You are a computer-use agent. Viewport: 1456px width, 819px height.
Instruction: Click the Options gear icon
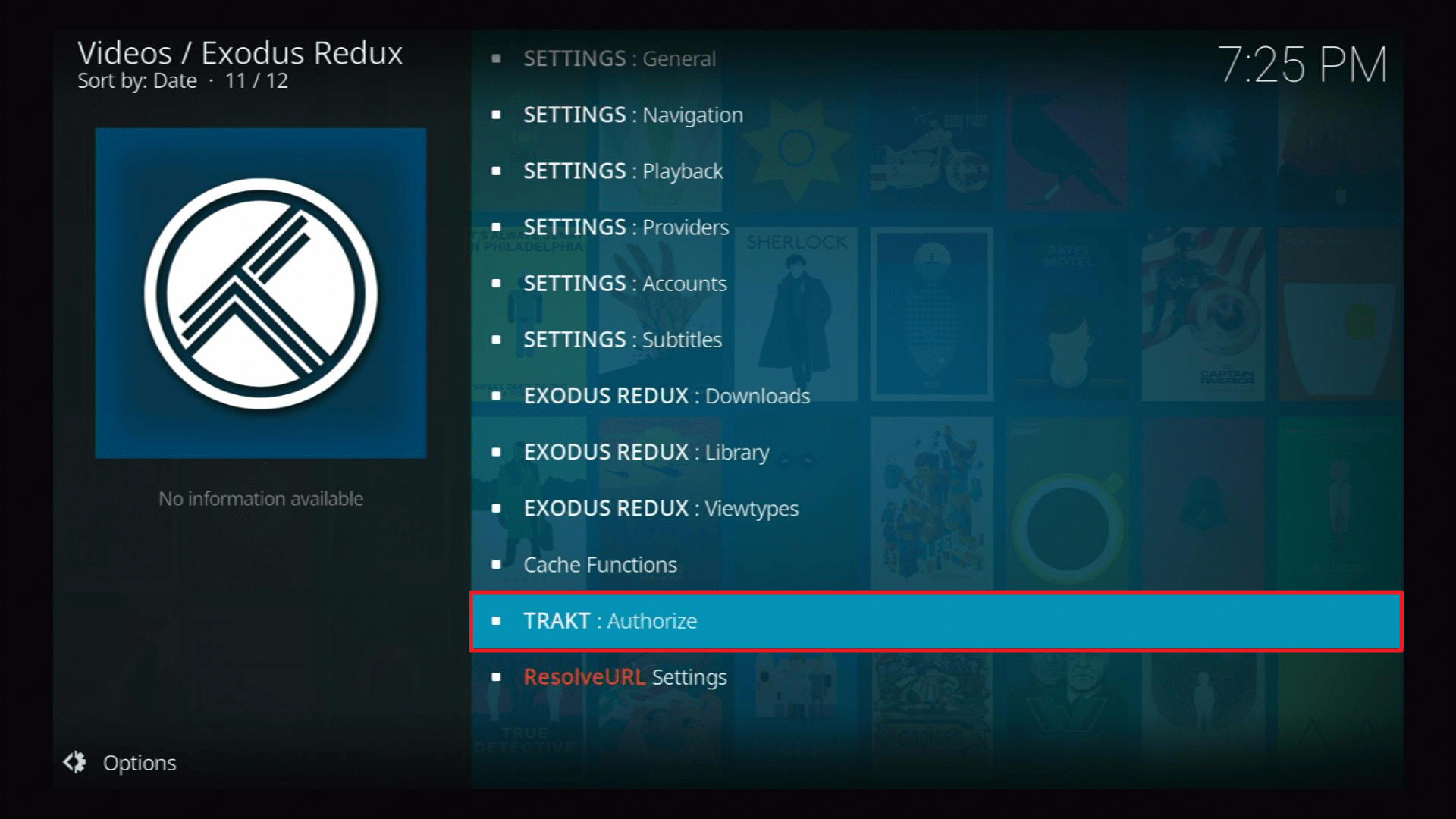pyautogui.click(x=74, y=762)
